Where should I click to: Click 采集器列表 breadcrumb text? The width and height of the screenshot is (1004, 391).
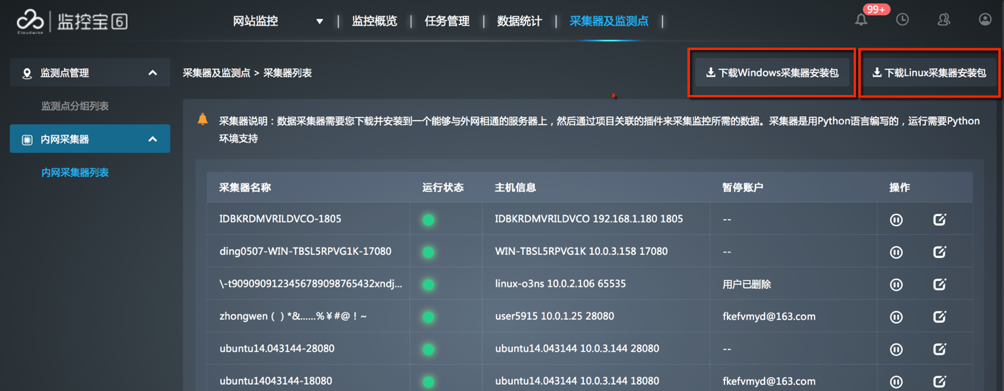coord(288,73)
